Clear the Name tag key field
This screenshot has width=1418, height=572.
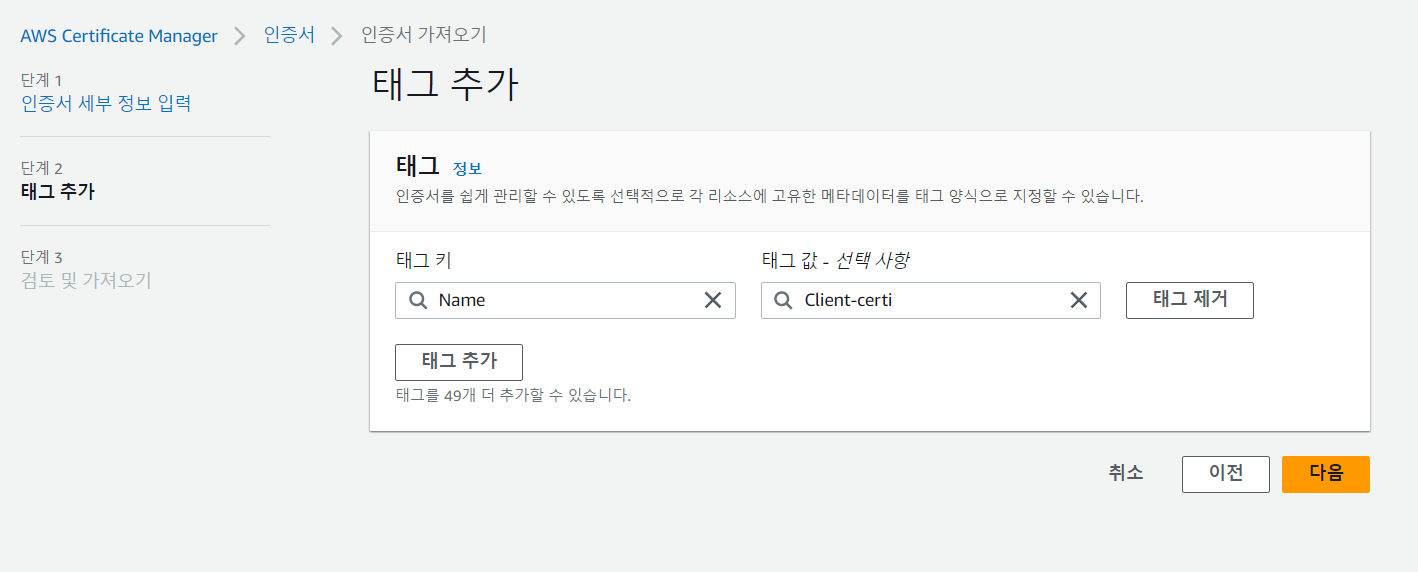tap(713, 300)
